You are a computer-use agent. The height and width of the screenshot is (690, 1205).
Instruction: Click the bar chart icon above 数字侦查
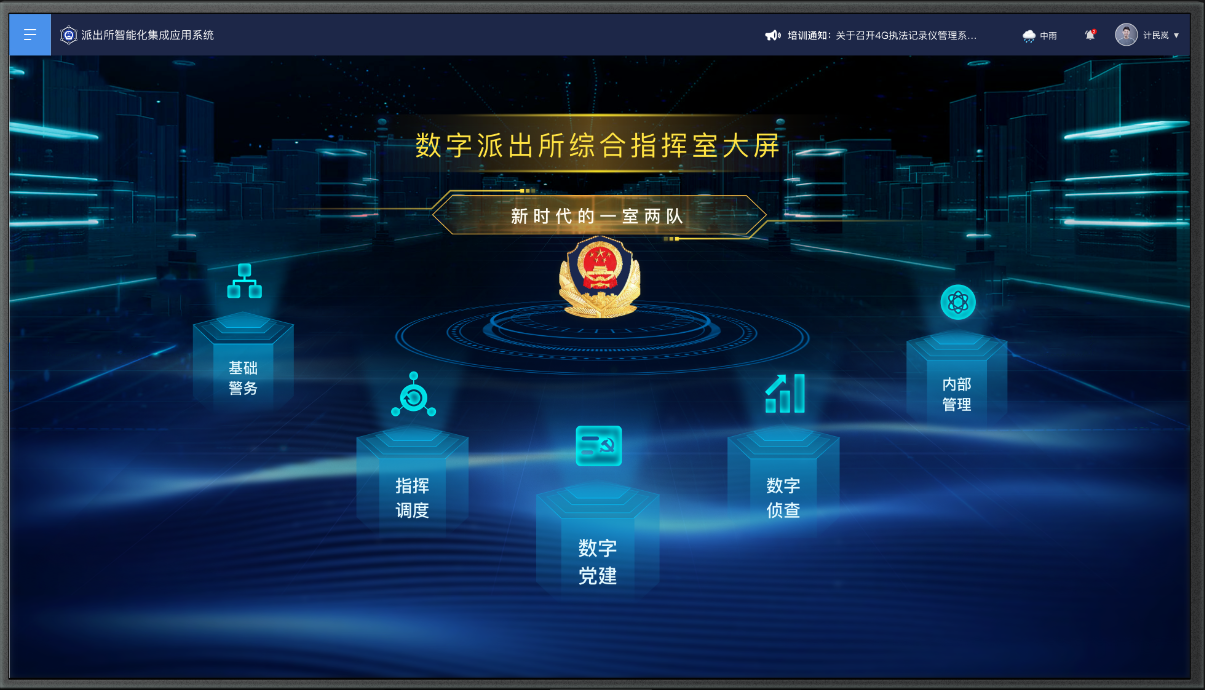[785, 393]
